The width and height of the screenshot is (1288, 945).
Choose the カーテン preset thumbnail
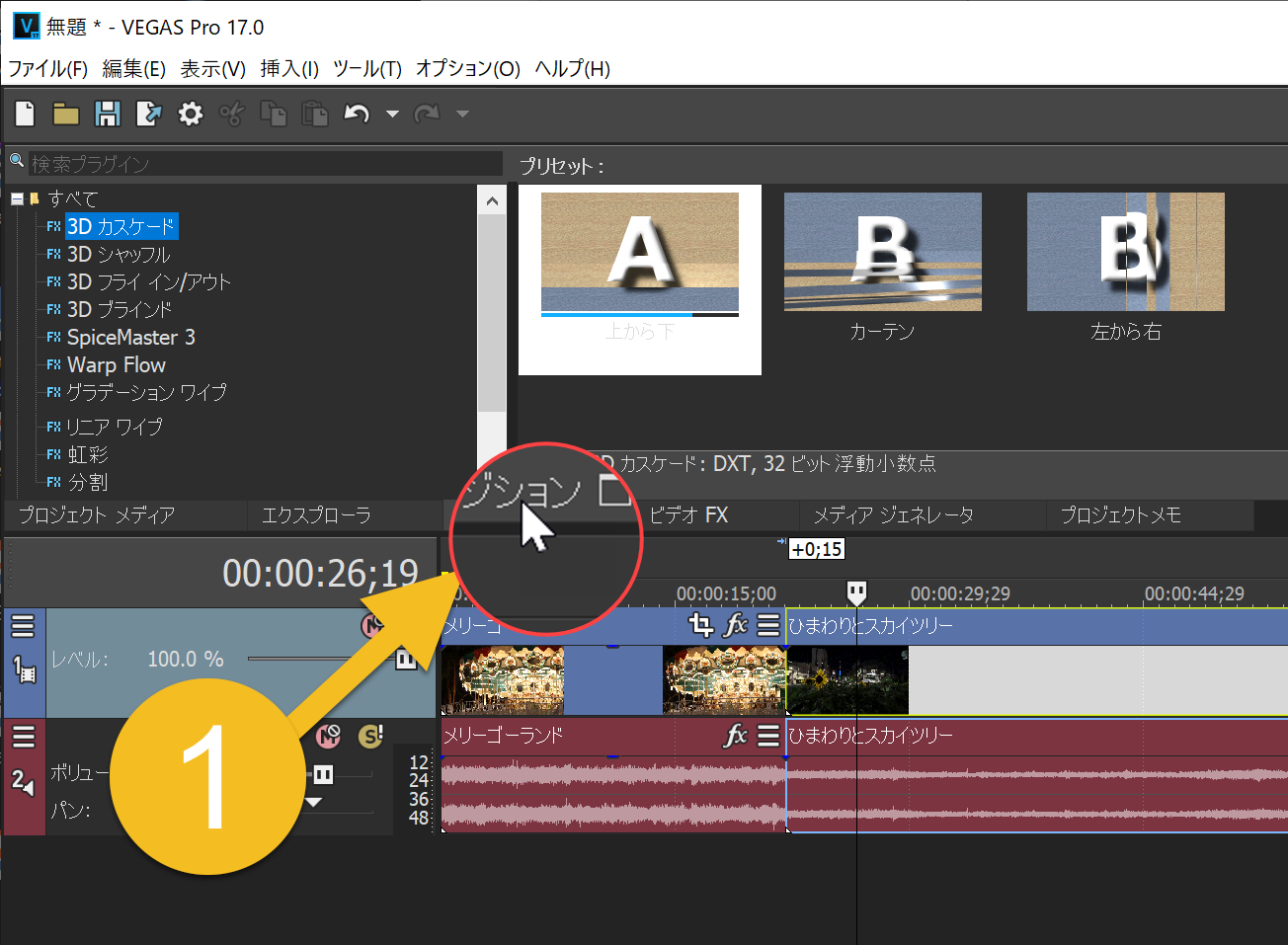pos(883,252)
